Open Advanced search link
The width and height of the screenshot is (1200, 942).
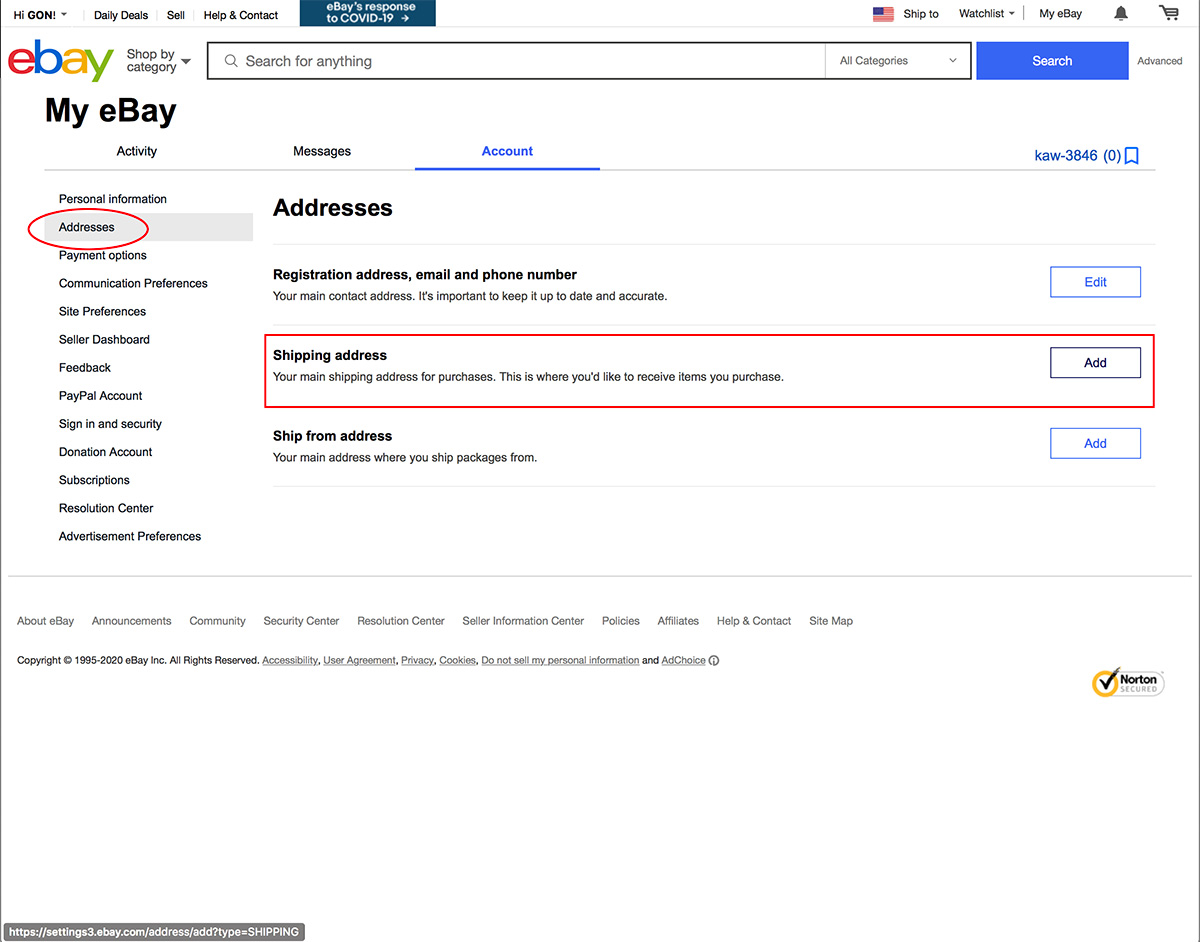pos(1160,61)
